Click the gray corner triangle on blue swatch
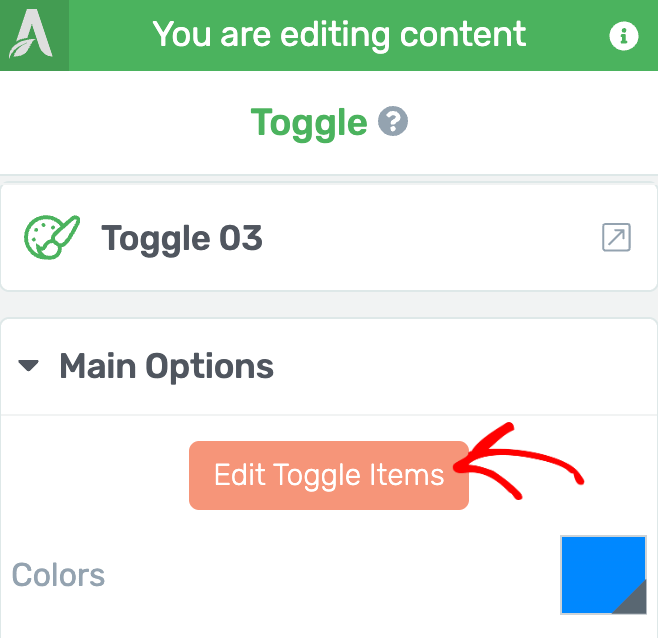This screenshot has width=658, height=638. [634, 601]
